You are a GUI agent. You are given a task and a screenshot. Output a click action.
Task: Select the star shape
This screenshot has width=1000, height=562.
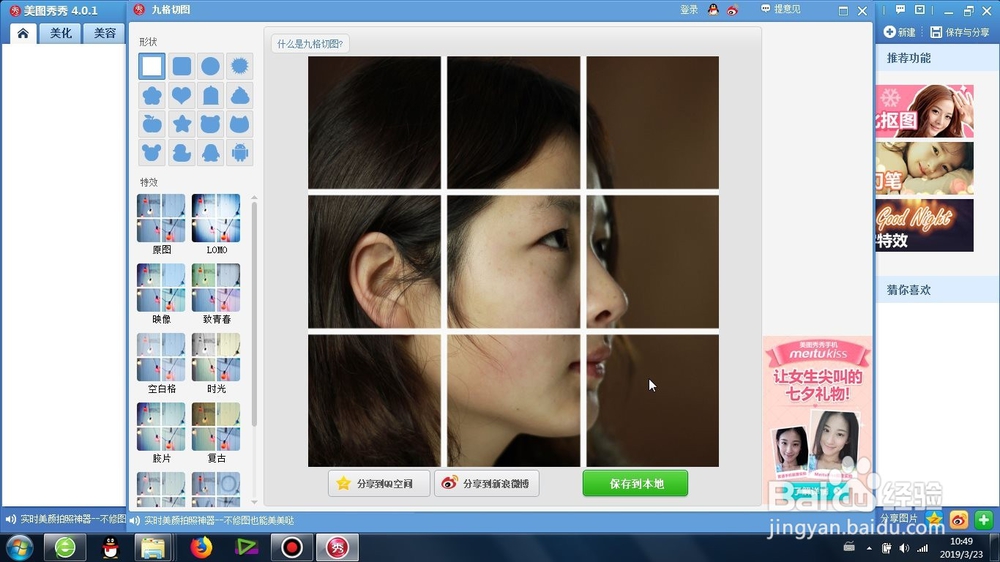tap(182, 124)
